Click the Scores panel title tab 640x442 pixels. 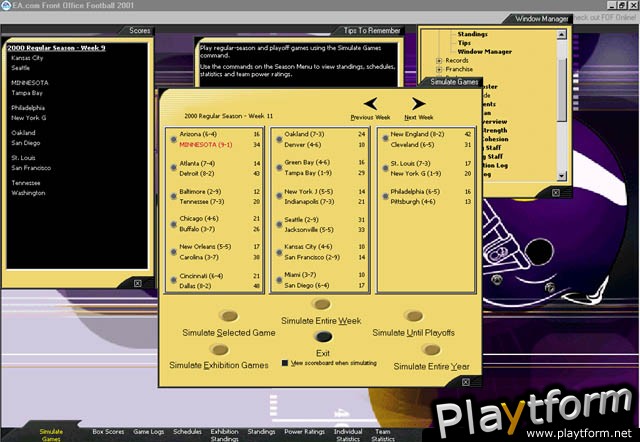click(140, 30)
